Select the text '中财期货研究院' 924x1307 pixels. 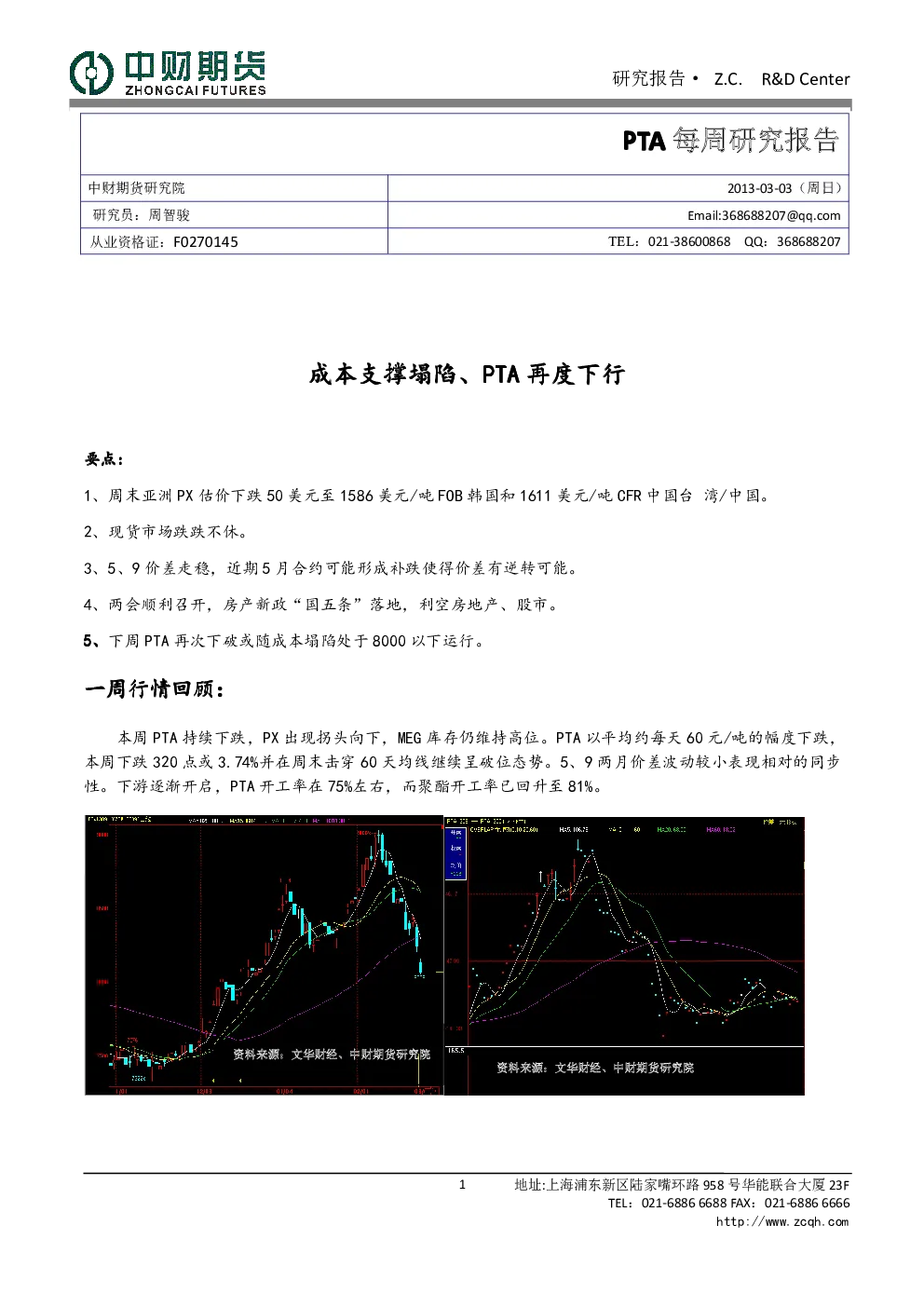click(137, 188)
